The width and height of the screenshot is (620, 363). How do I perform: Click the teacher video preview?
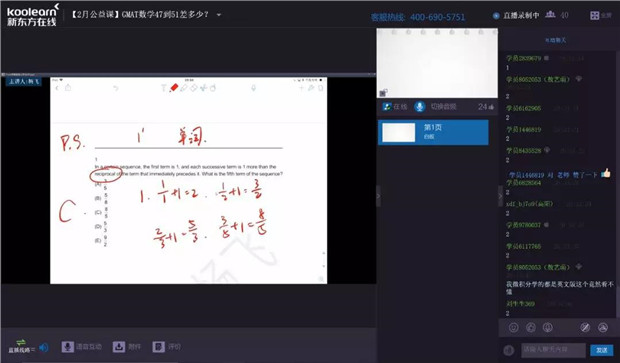pyautogui.click(x=437, y=63)
